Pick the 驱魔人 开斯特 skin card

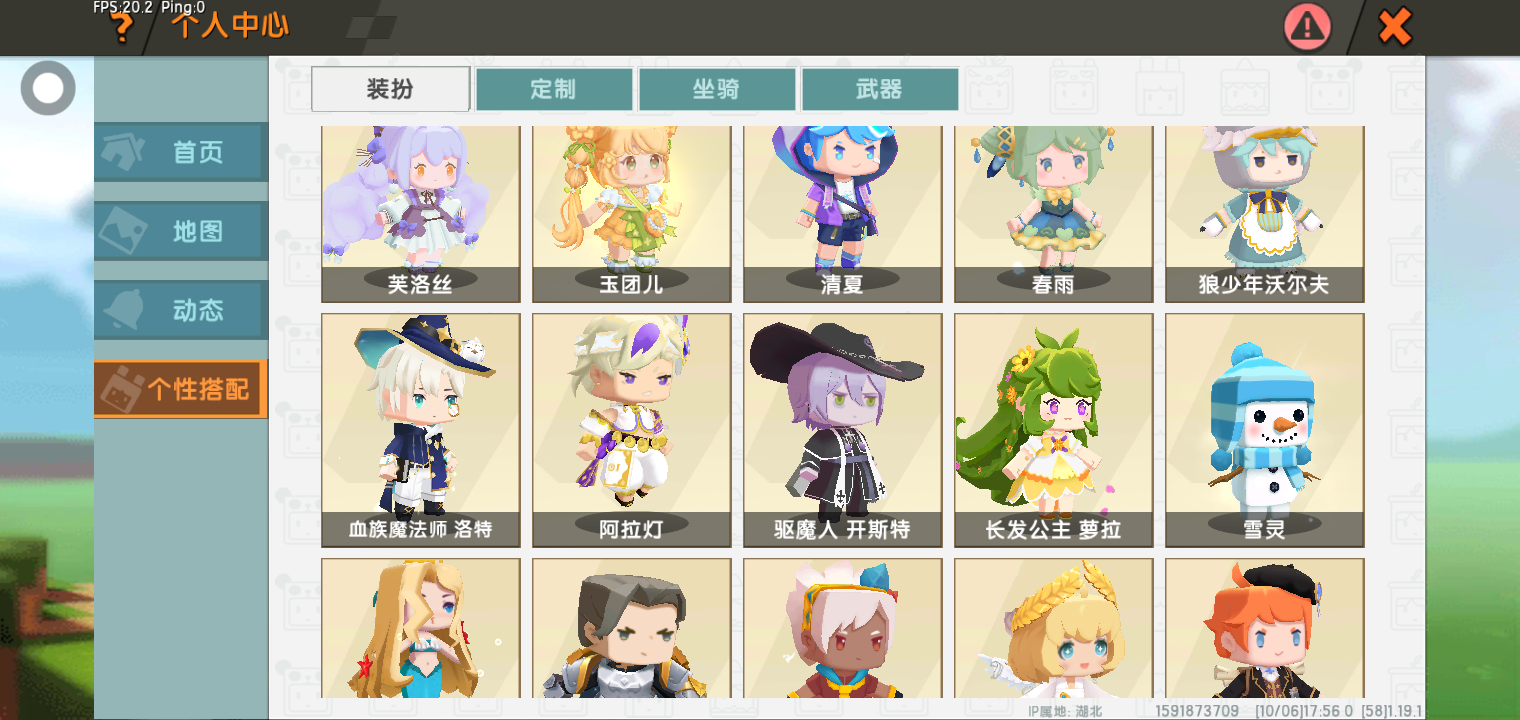pos(843,430)
